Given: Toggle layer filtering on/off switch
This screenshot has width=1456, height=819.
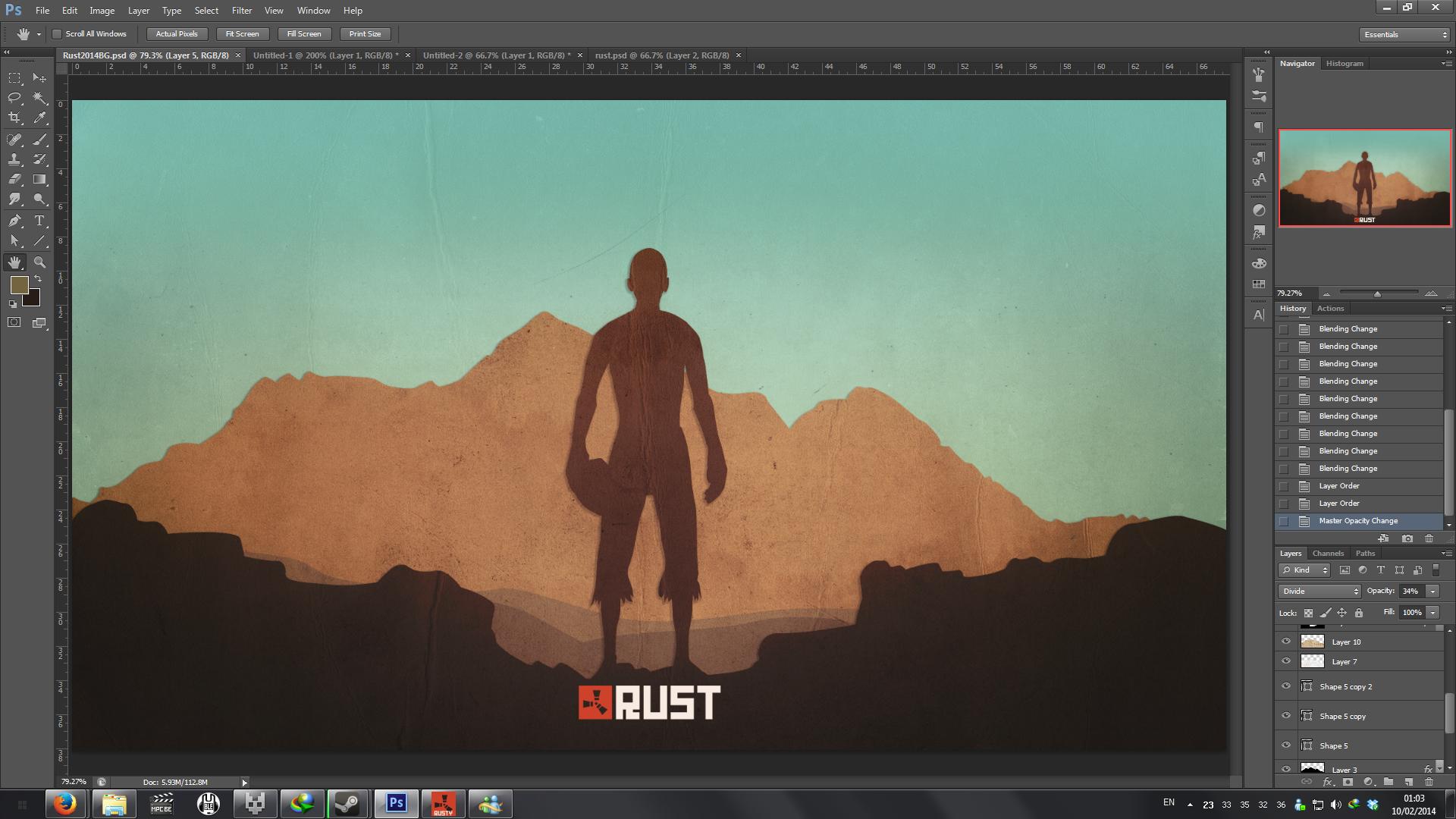Looking at the screenshot, I should pyautogui.click(x=1436, y=570).
